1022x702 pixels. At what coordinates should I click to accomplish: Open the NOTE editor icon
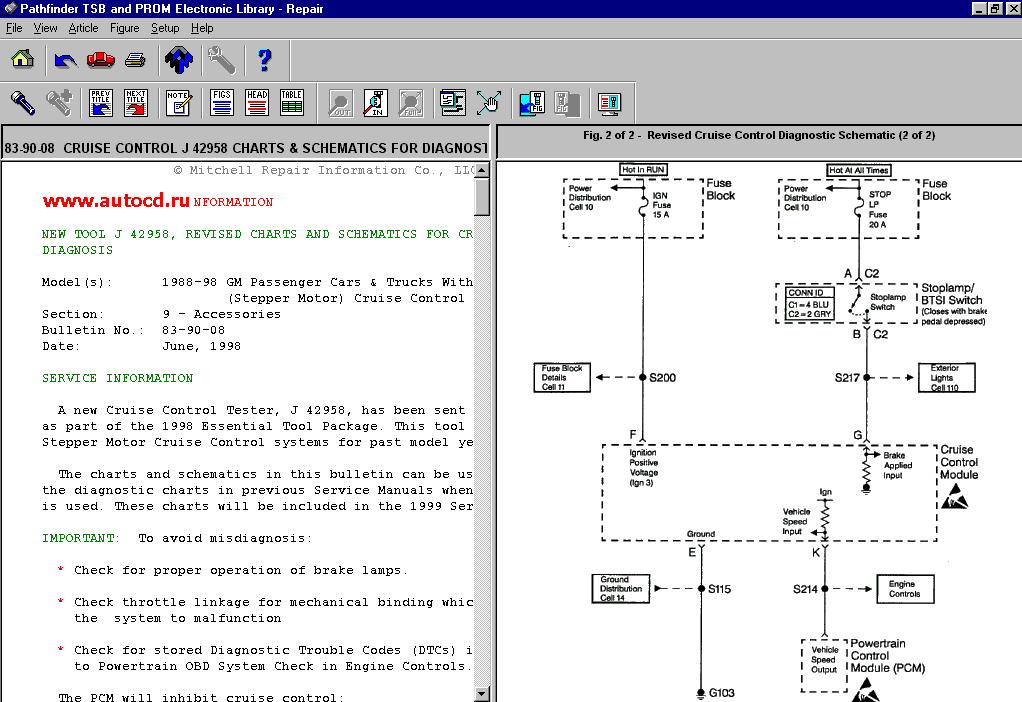179,102
